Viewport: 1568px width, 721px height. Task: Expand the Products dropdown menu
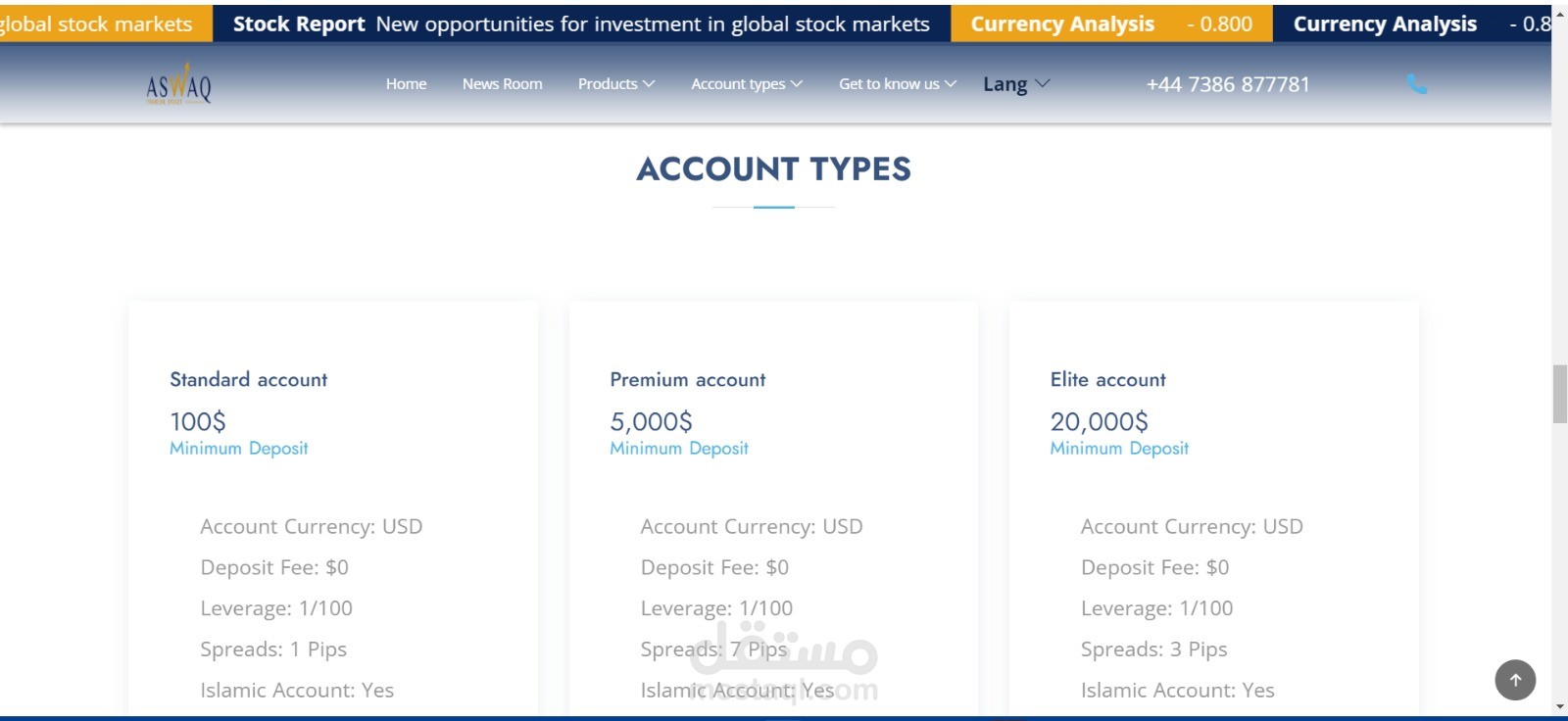(616, 84)
